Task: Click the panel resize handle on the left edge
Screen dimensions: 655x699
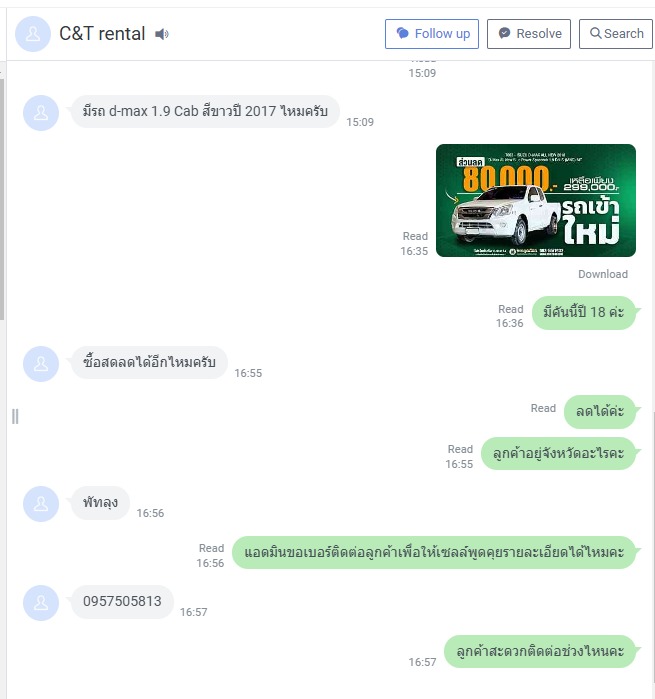Action: point(15,416)
